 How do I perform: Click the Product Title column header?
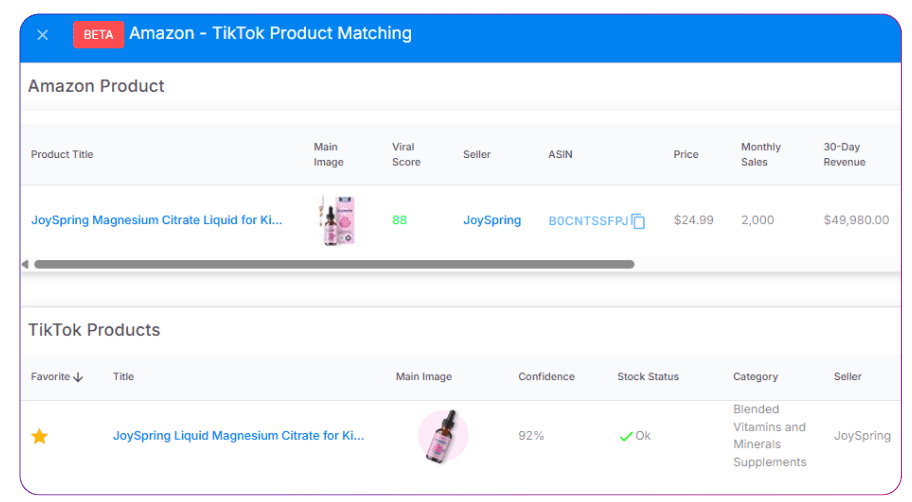tap(62, 154)
